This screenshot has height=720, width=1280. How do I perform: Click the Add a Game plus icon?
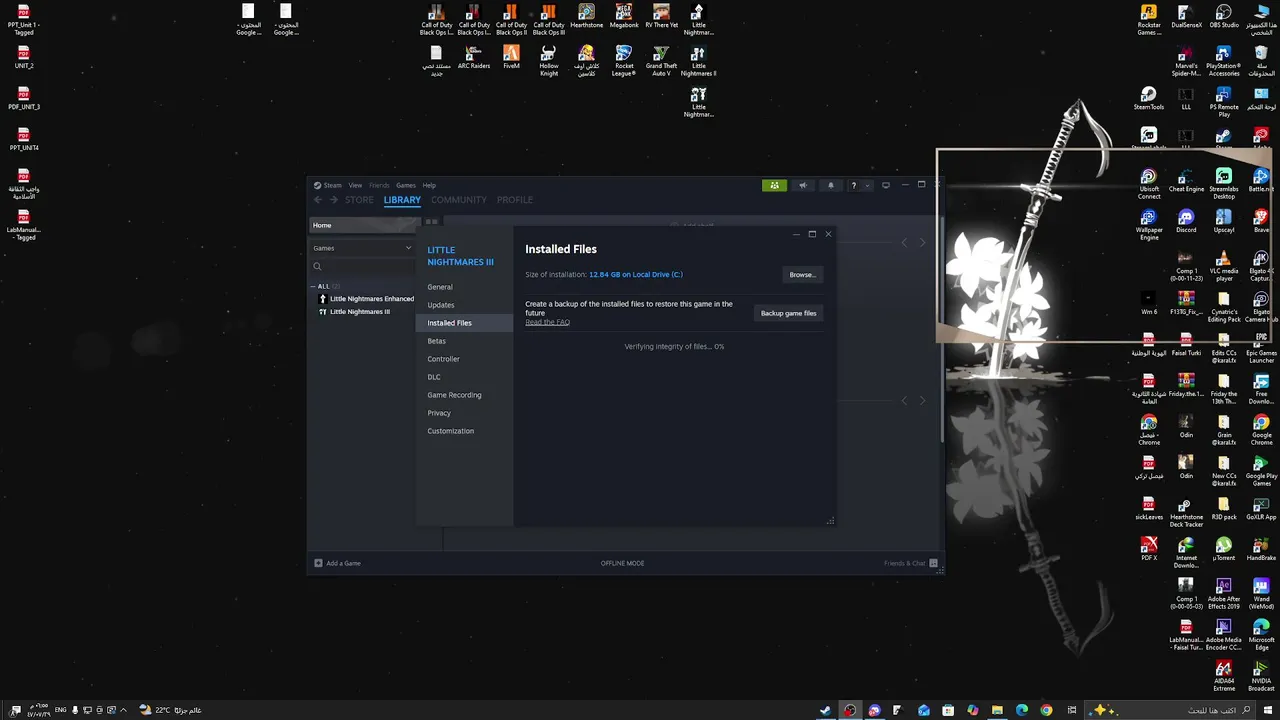[318, 563]
